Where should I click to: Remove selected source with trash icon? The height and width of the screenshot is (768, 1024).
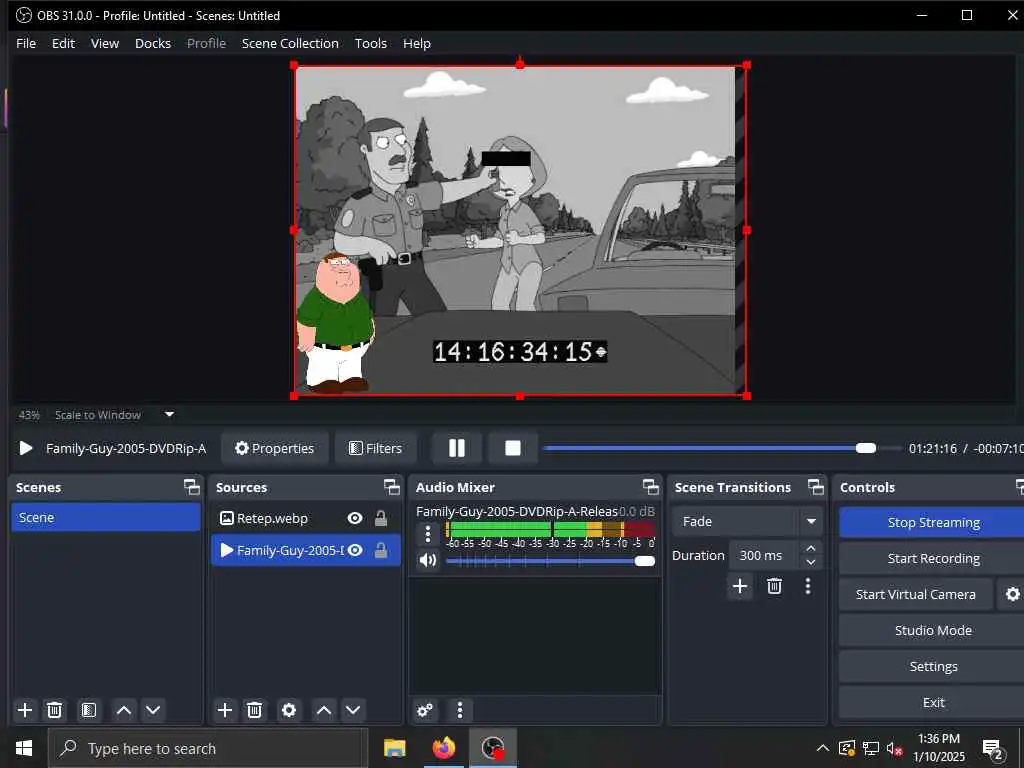(255, 710)
